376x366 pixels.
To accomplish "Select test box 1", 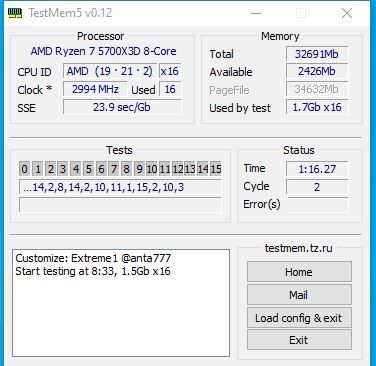I will [38, 169].
